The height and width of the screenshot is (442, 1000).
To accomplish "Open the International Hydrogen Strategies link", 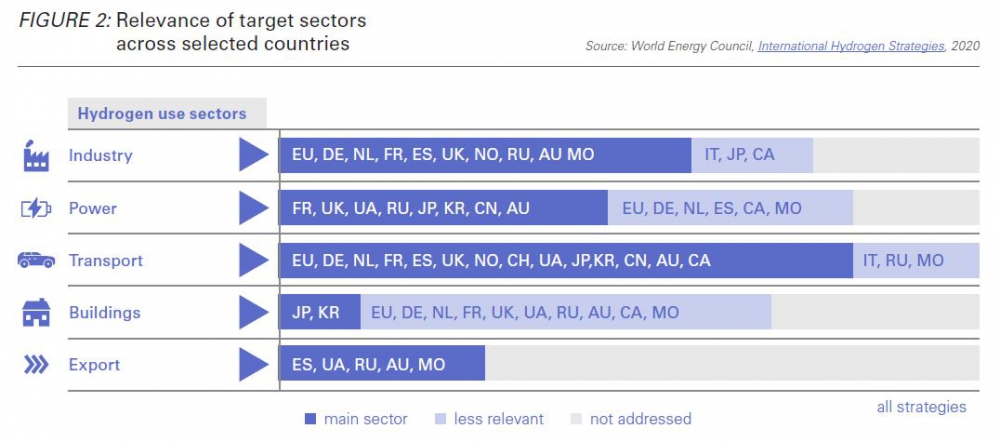I will coord(851,46).
